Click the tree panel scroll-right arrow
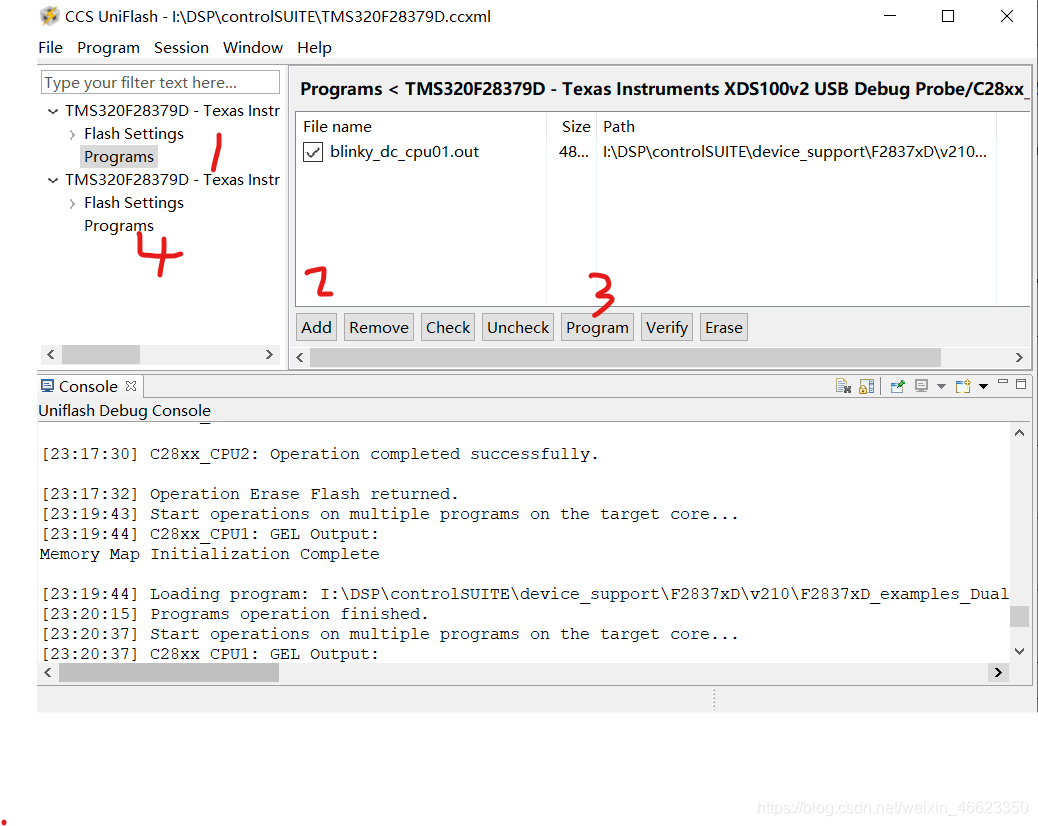 tap(269, 355)
